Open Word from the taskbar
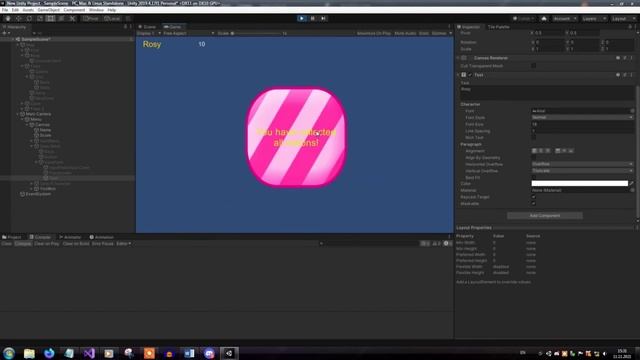The image size is (640, 360). coord(189,353)
